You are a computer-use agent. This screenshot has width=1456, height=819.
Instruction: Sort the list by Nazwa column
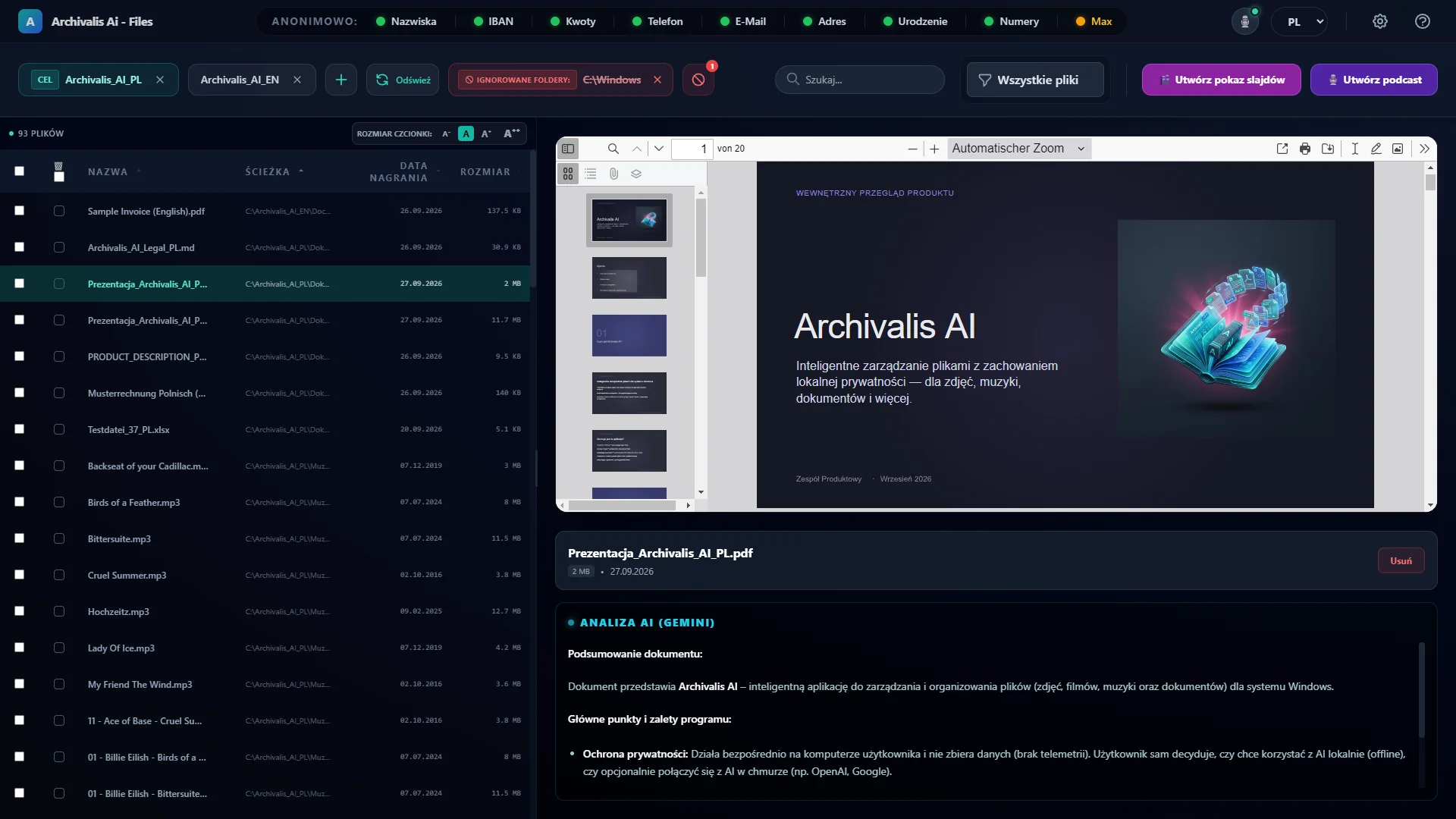click(108, 172)
